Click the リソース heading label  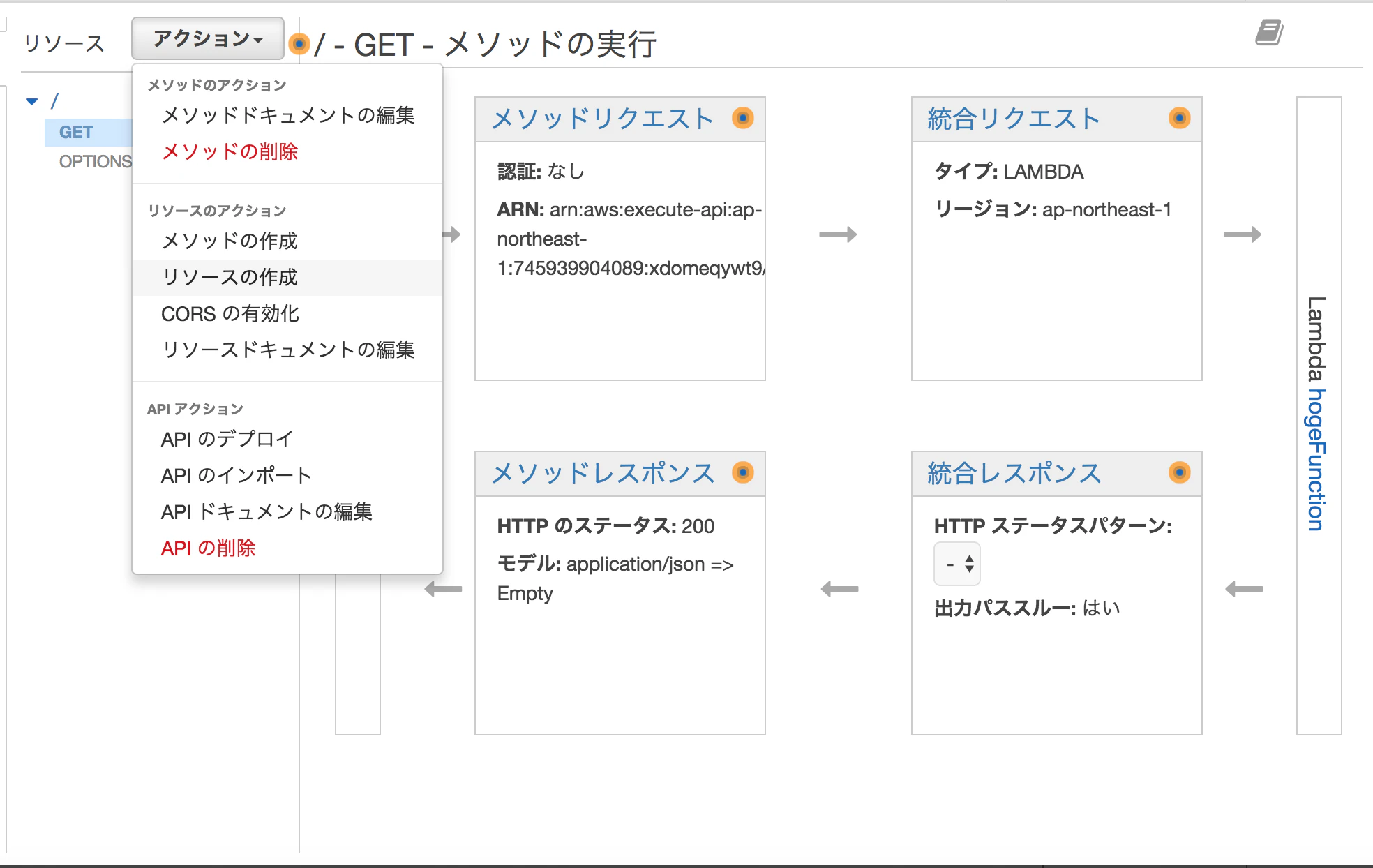(63, 43)
